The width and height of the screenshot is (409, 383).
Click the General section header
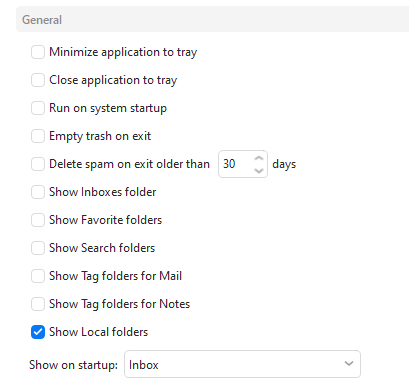pyautogui.click(x=213, y=19)
